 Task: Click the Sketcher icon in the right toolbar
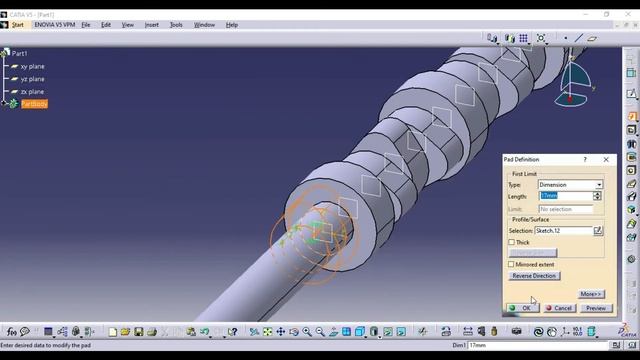tap(631, 93)
